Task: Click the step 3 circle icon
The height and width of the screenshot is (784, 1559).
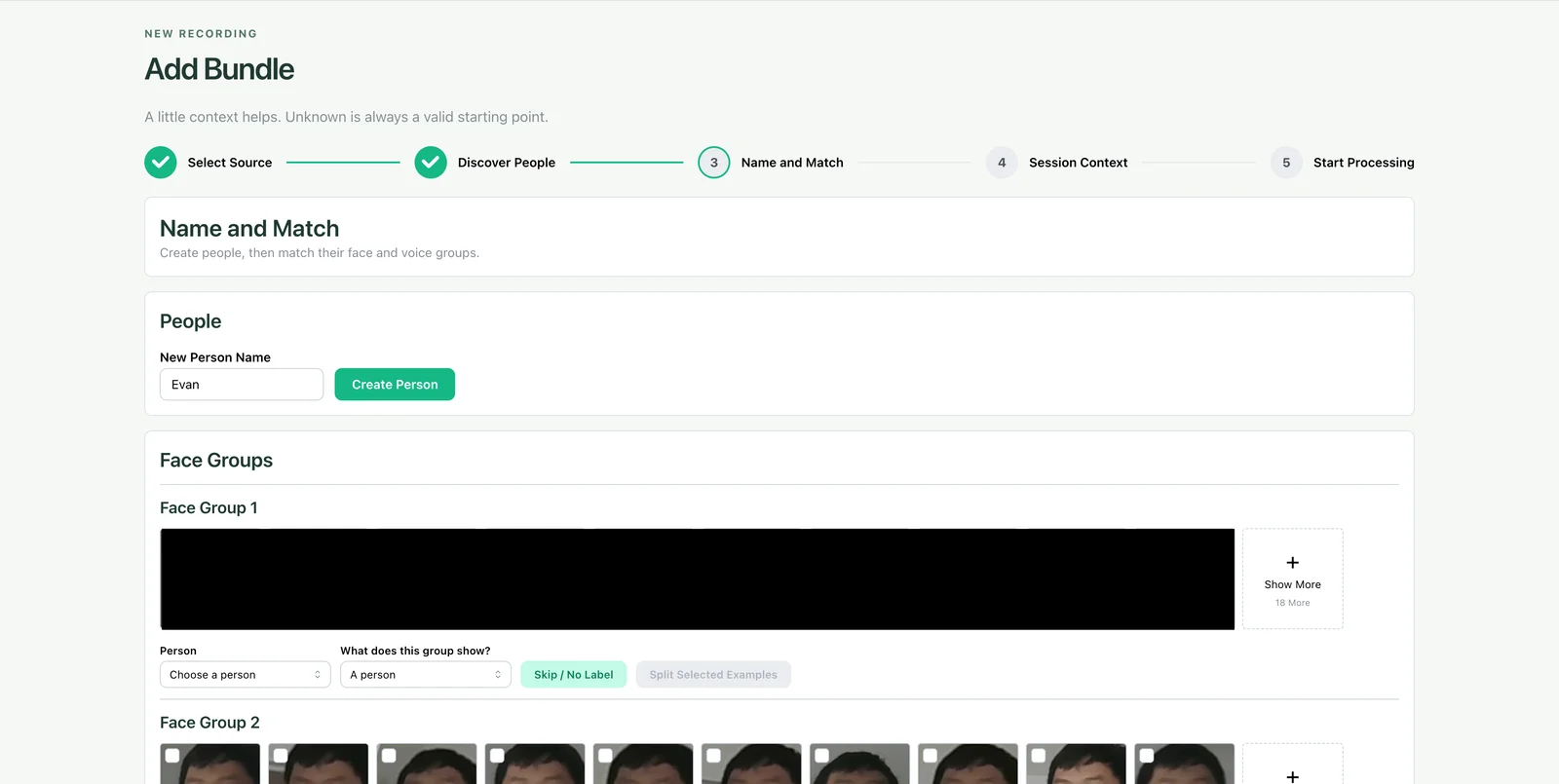Action: coord(714,163)
